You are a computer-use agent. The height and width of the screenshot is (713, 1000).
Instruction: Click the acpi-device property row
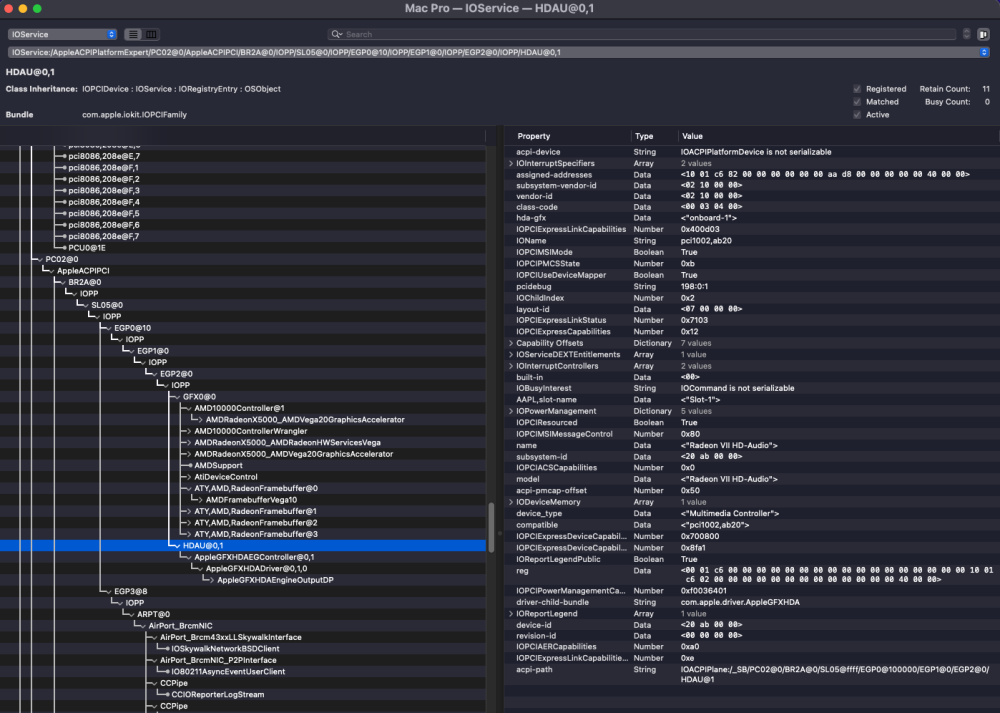pos(751,152)
